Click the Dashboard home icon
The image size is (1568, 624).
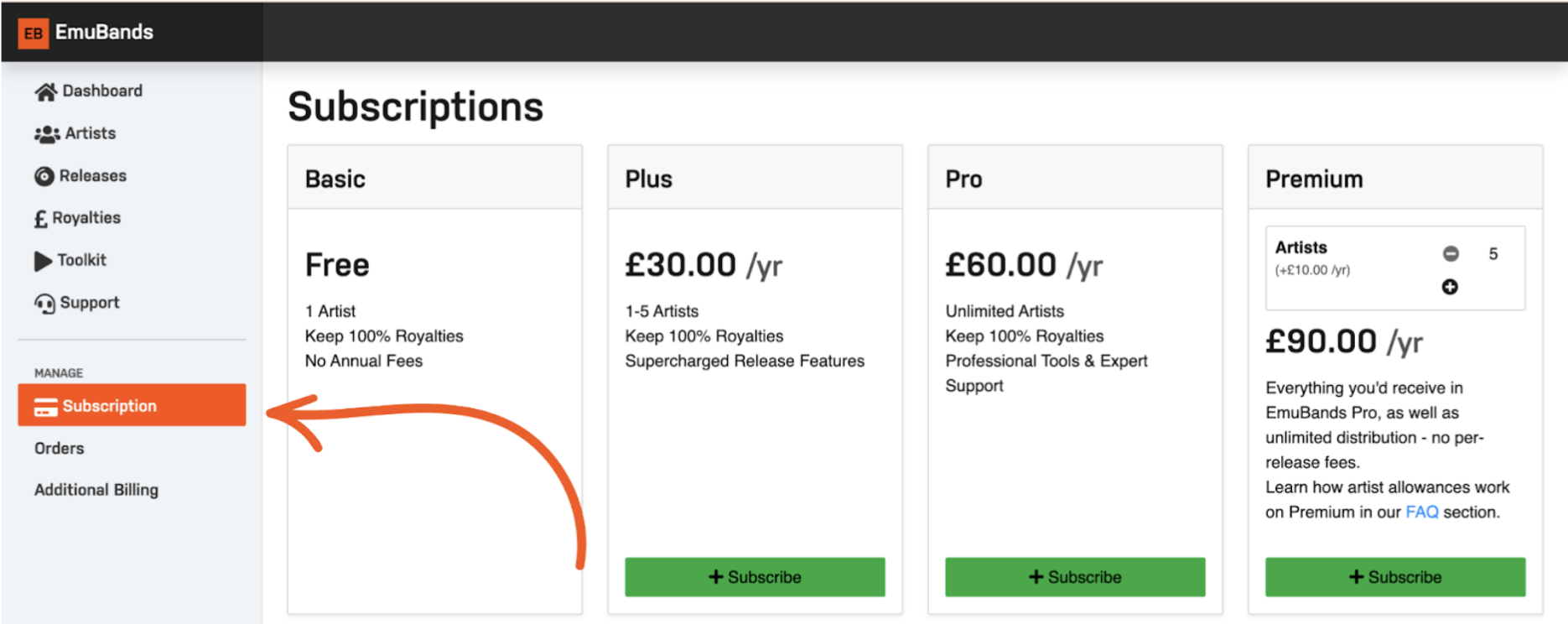(x=45, y=91)
